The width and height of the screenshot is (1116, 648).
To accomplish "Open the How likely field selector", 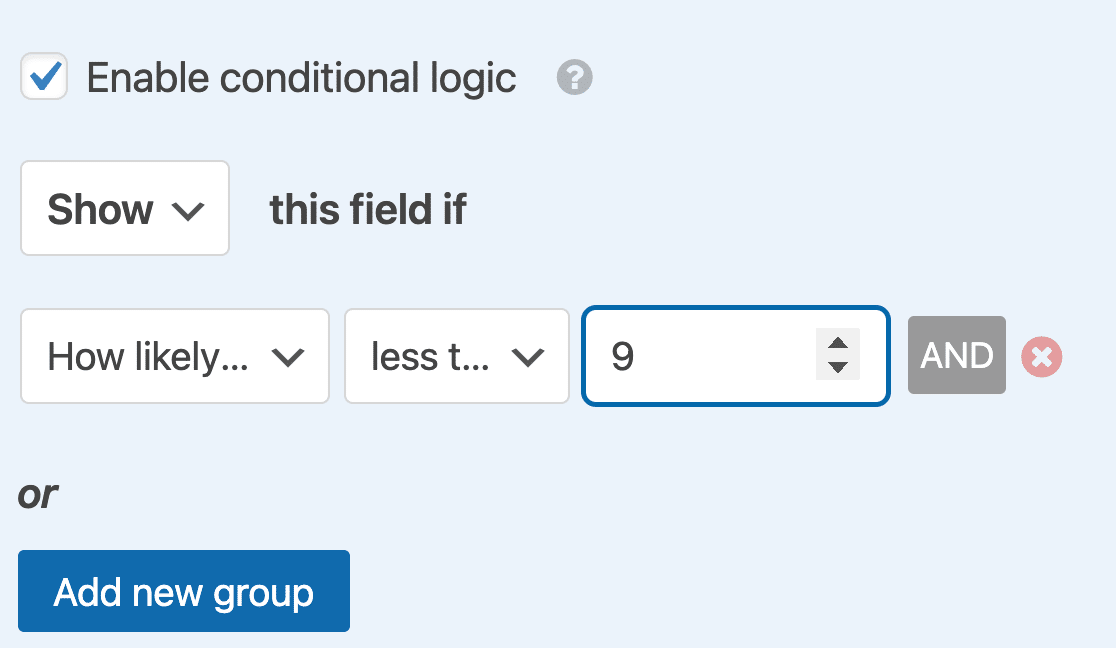I will point(175,356).
